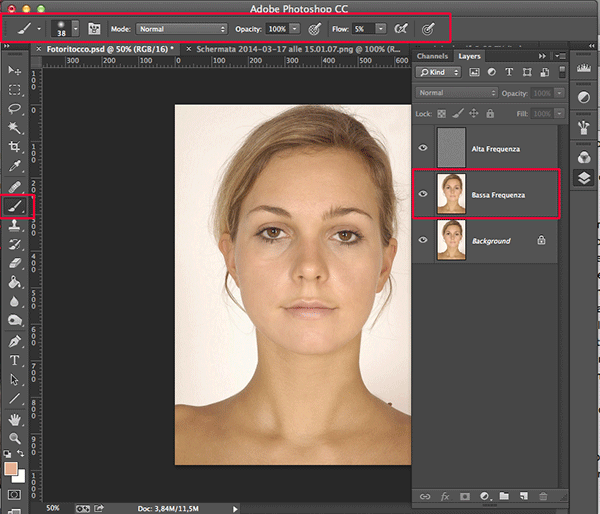This screenshot has height=514, width=600.
Task: Hide the Alta Frequenza layer
Action: [x=423, y=148]
